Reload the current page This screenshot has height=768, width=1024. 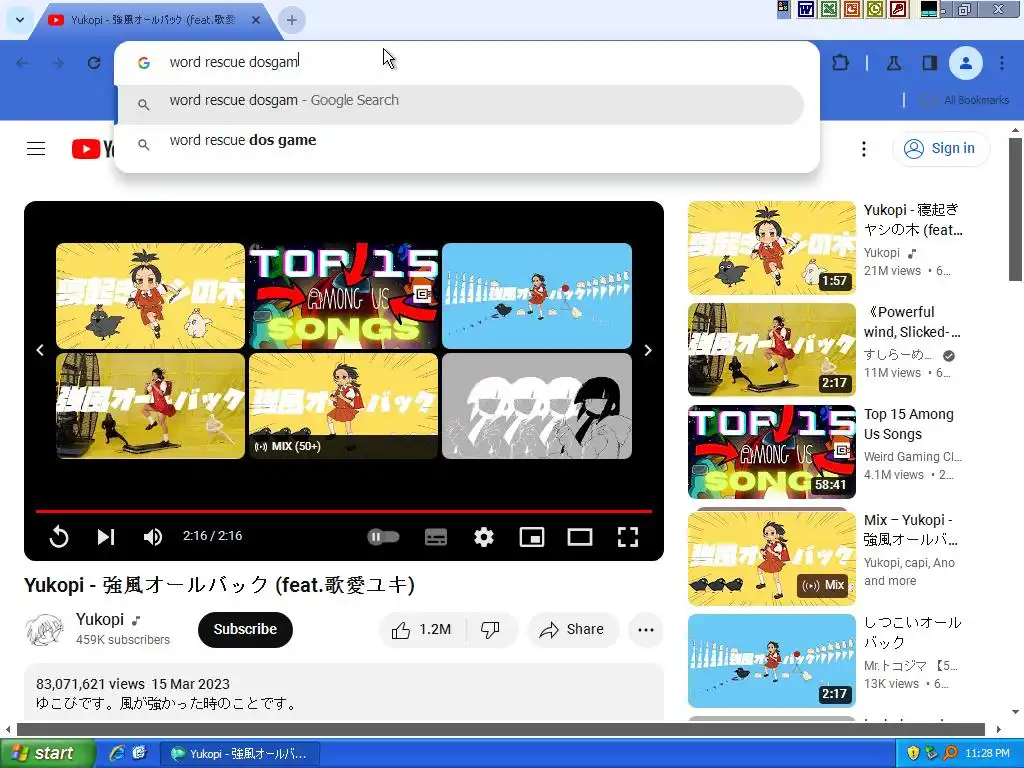click(94, 63)
